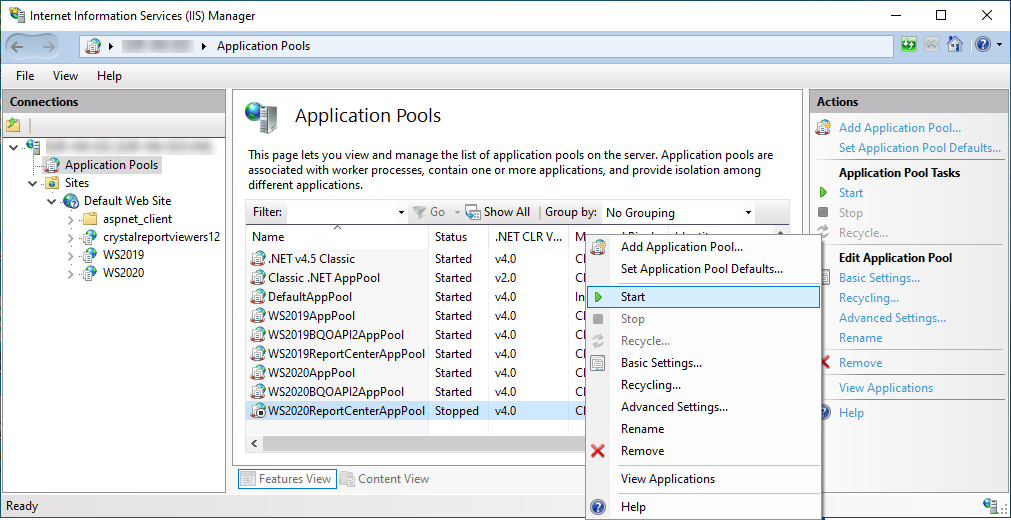Expand the WS2020 tree node

pyautogui.click(x=71, y=274)
